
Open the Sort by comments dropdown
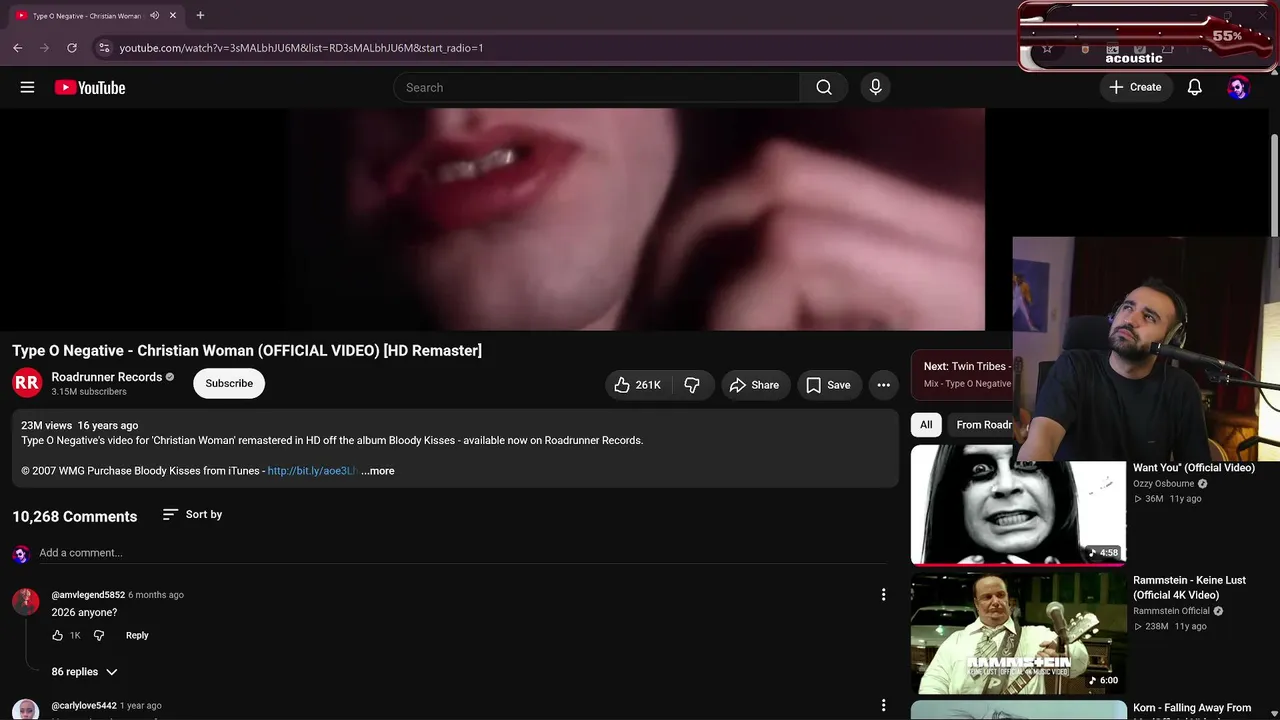(192, 514)
